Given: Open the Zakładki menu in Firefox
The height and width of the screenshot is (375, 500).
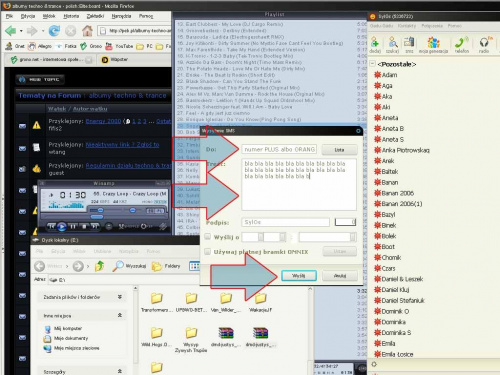Looking at the screenshot, I should pos(95,16).
